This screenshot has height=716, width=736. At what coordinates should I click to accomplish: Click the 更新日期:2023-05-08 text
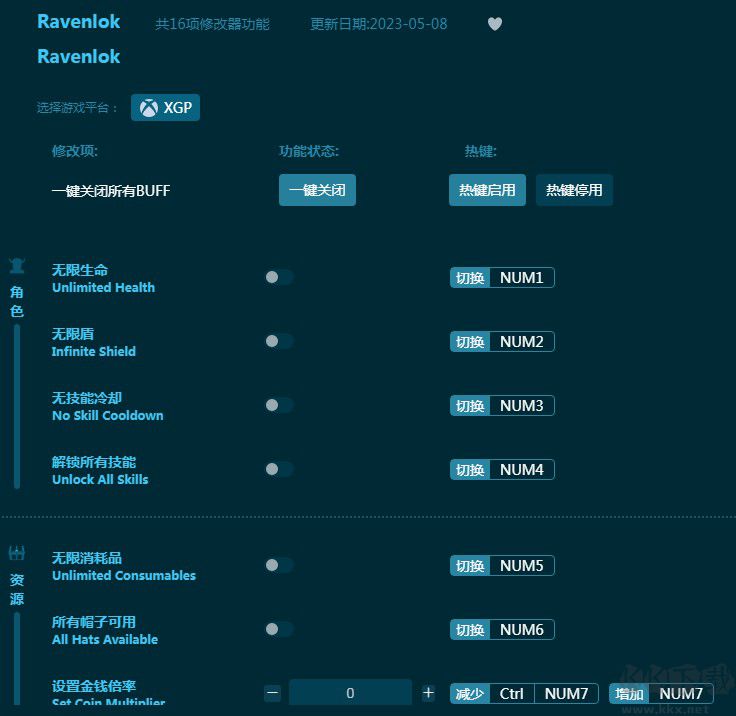click(378, 24)
